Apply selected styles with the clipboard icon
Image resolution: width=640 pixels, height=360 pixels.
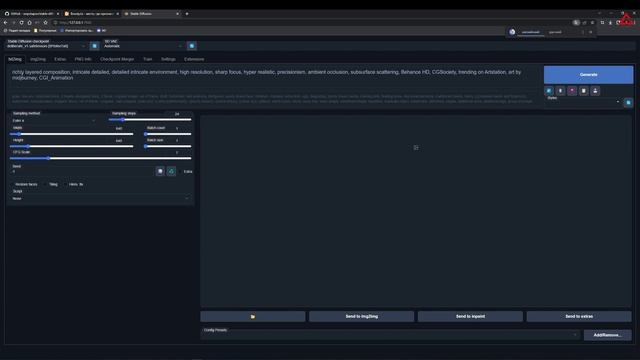coord(583,91)
